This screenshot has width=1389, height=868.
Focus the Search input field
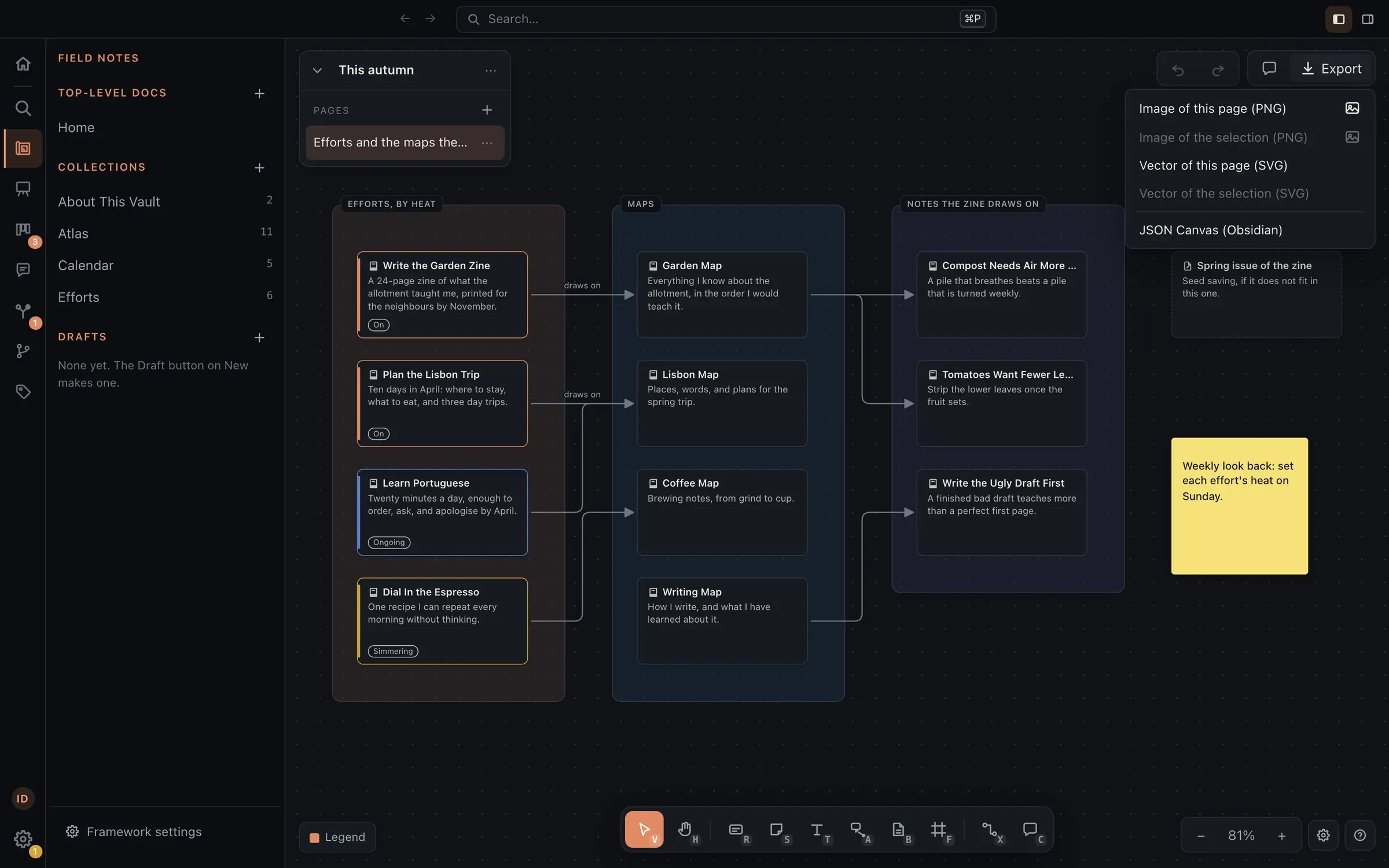point(726,19)
